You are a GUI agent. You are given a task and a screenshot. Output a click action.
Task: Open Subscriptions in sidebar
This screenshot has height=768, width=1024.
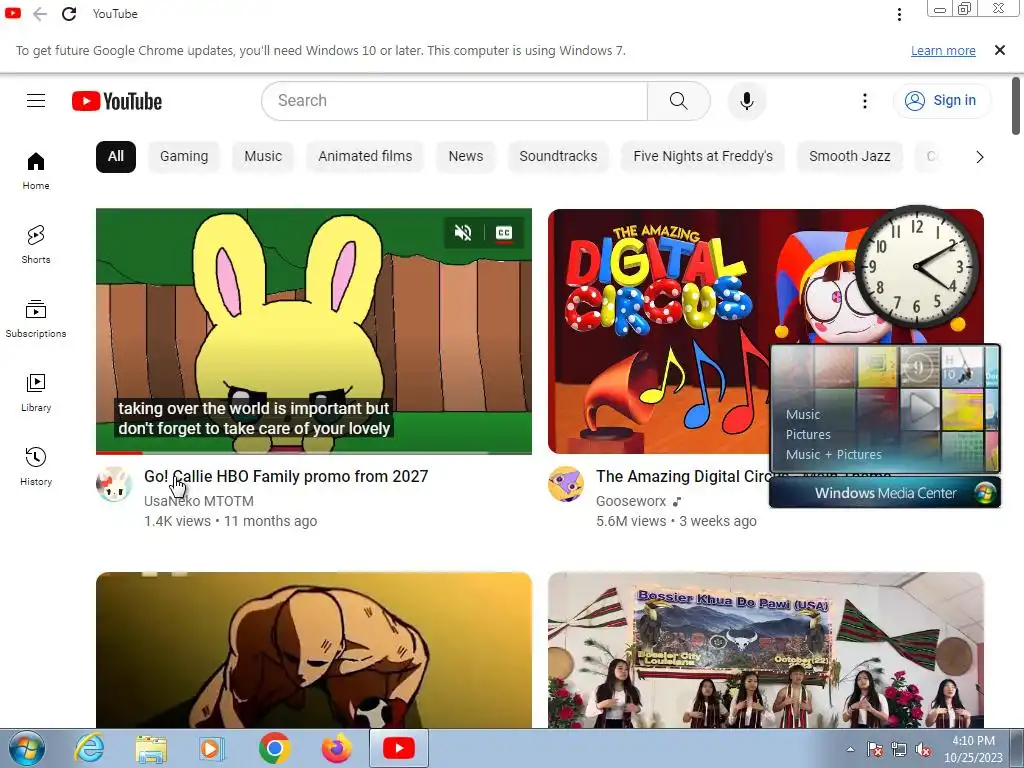pyautogui.click(x=36, y=319)
